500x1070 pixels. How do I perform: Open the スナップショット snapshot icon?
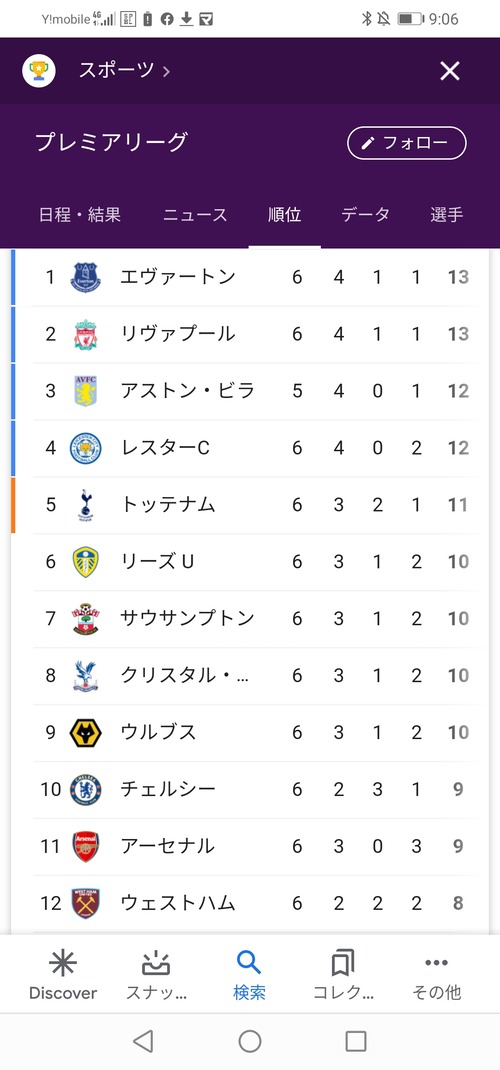tap(156, 964)
